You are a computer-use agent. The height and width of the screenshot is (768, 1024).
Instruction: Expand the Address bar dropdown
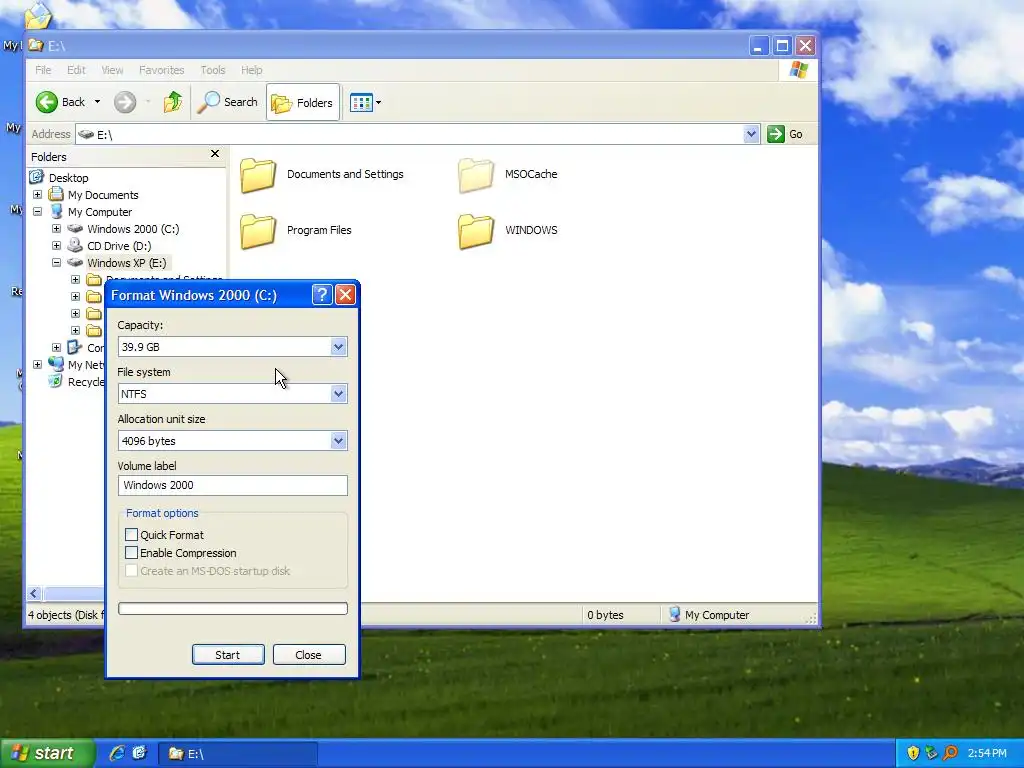[x=751, y=135]
